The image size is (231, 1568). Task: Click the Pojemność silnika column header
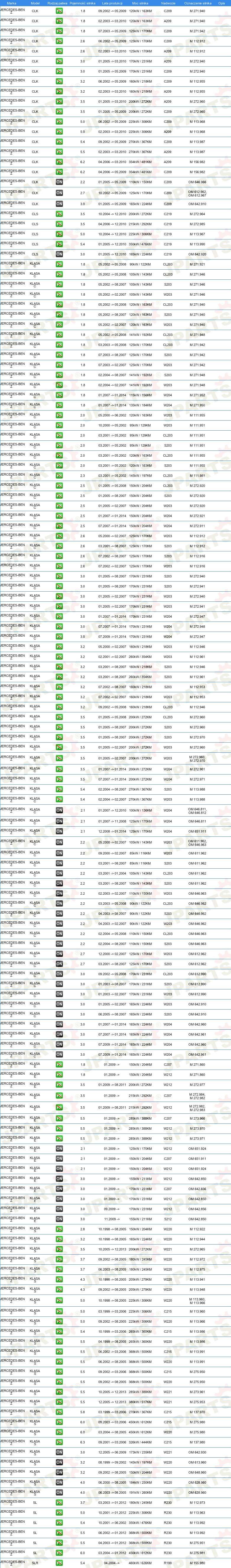(x=83, y=3)
